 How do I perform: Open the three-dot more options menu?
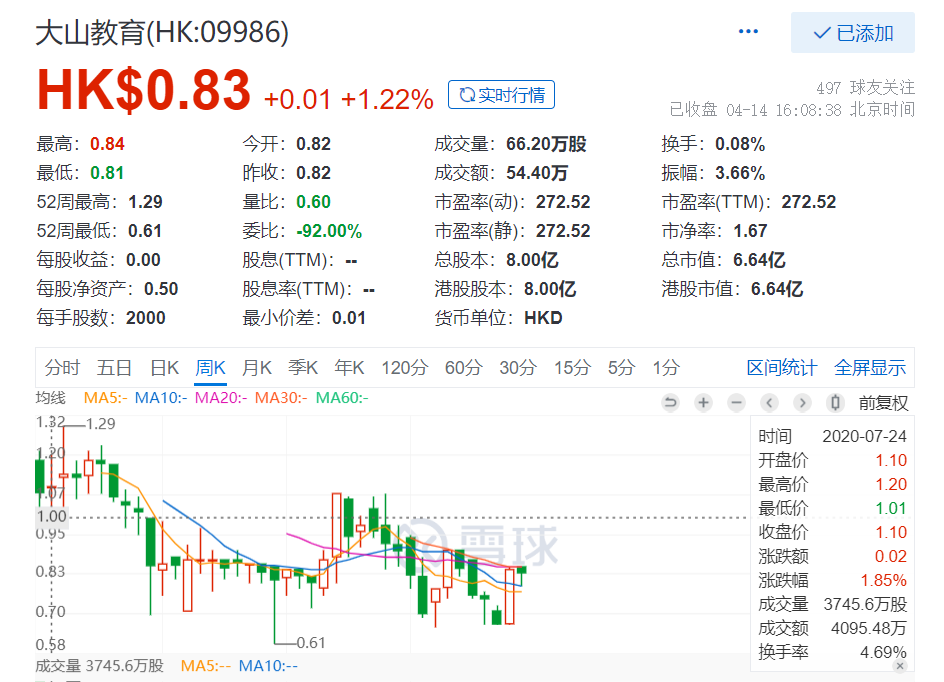click(x=748, y=32)
